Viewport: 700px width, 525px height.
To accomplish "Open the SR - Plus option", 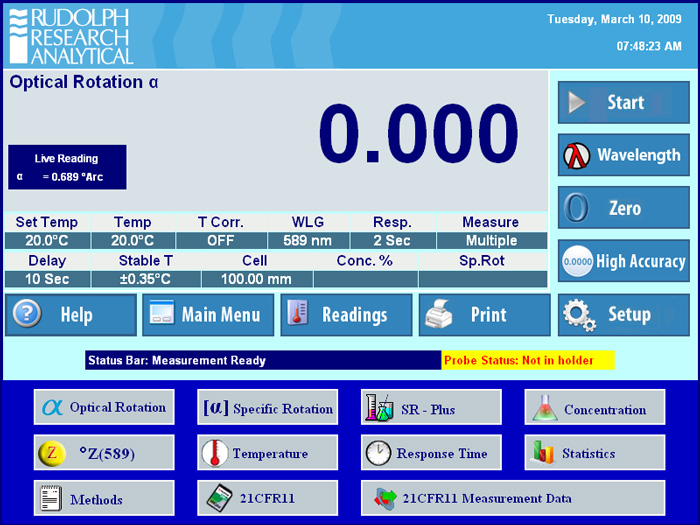I will coord(431,408).
